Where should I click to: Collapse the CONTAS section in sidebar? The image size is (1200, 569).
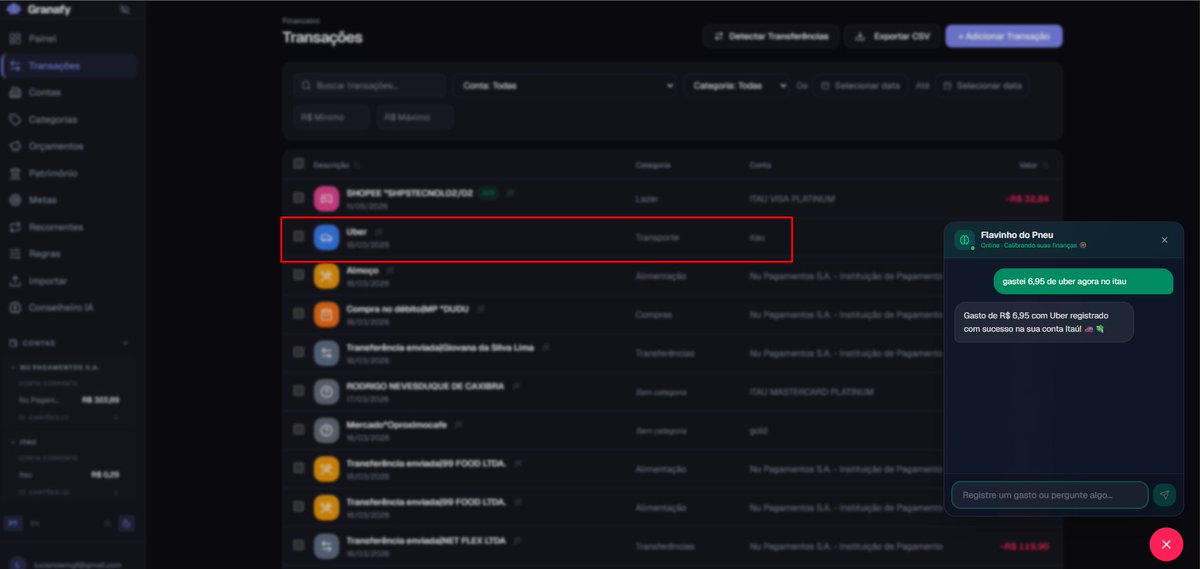coord(125,343)
